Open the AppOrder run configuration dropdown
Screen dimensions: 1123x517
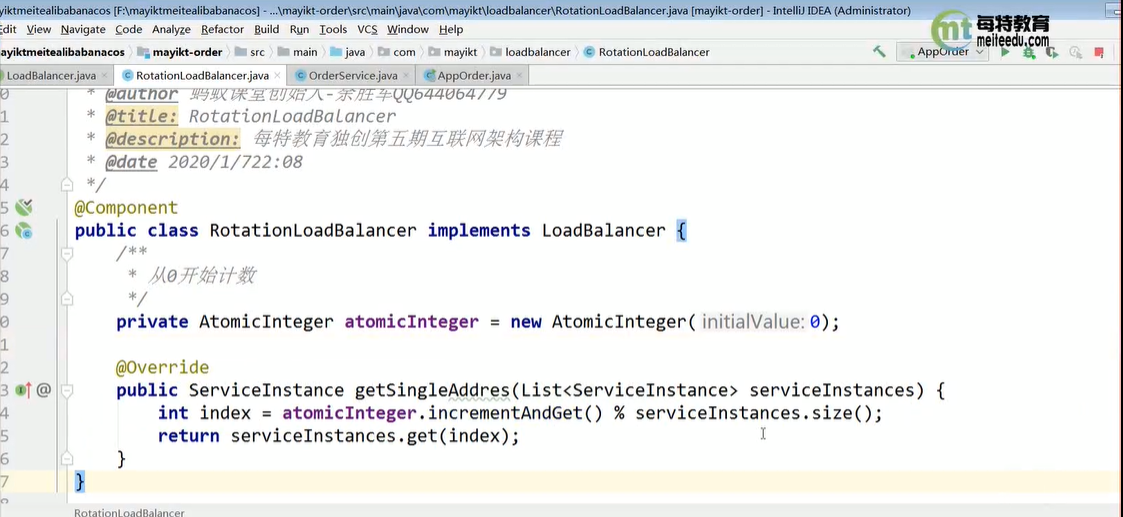[x=943, y=52]
